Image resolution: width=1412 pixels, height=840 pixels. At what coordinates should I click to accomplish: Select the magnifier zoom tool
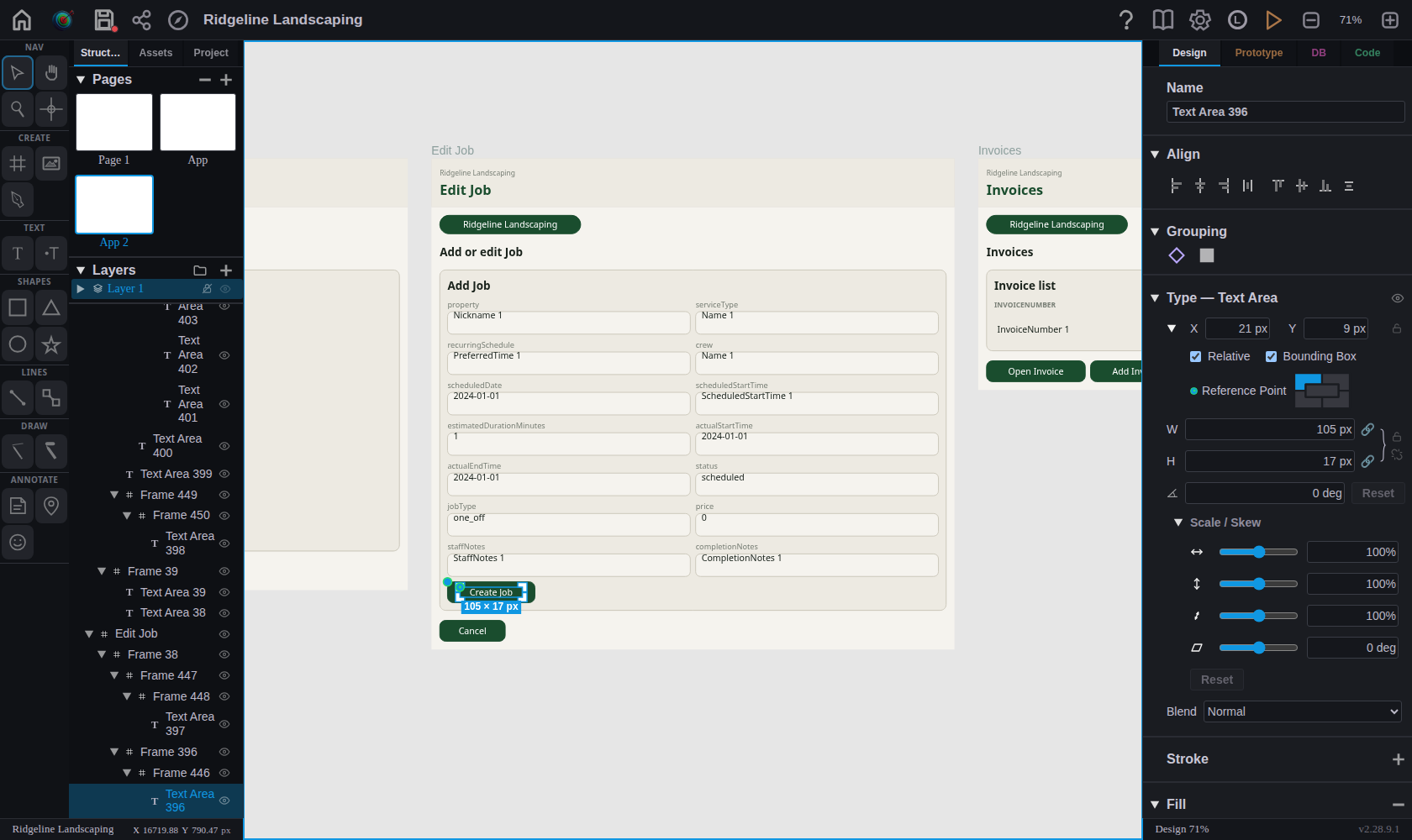(18, 108)
